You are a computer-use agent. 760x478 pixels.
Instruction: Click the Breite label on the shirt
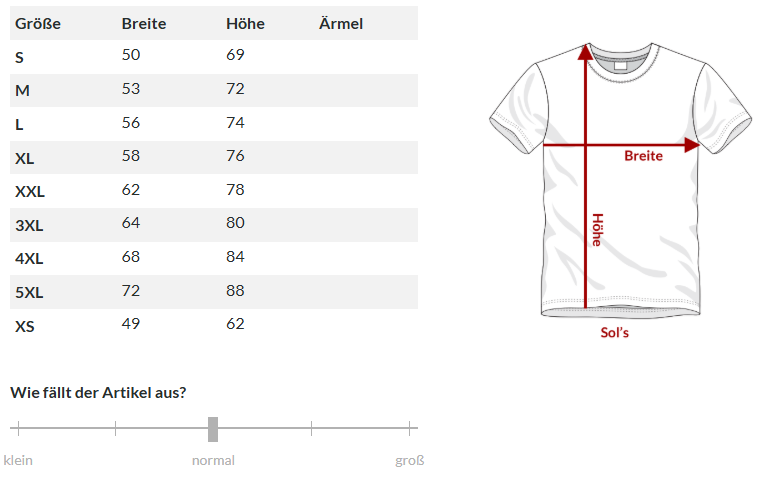pos(643,156)
